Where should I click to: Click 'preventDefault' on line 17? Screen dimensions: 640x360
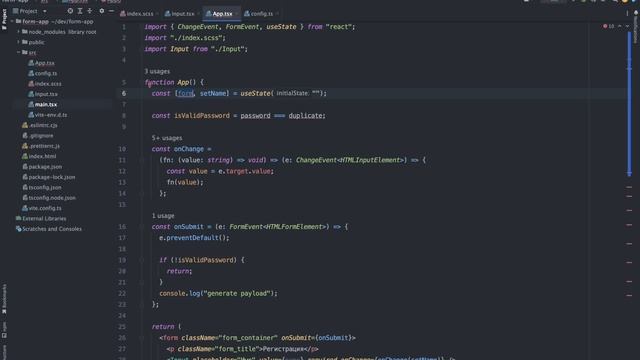click(192, 238)
